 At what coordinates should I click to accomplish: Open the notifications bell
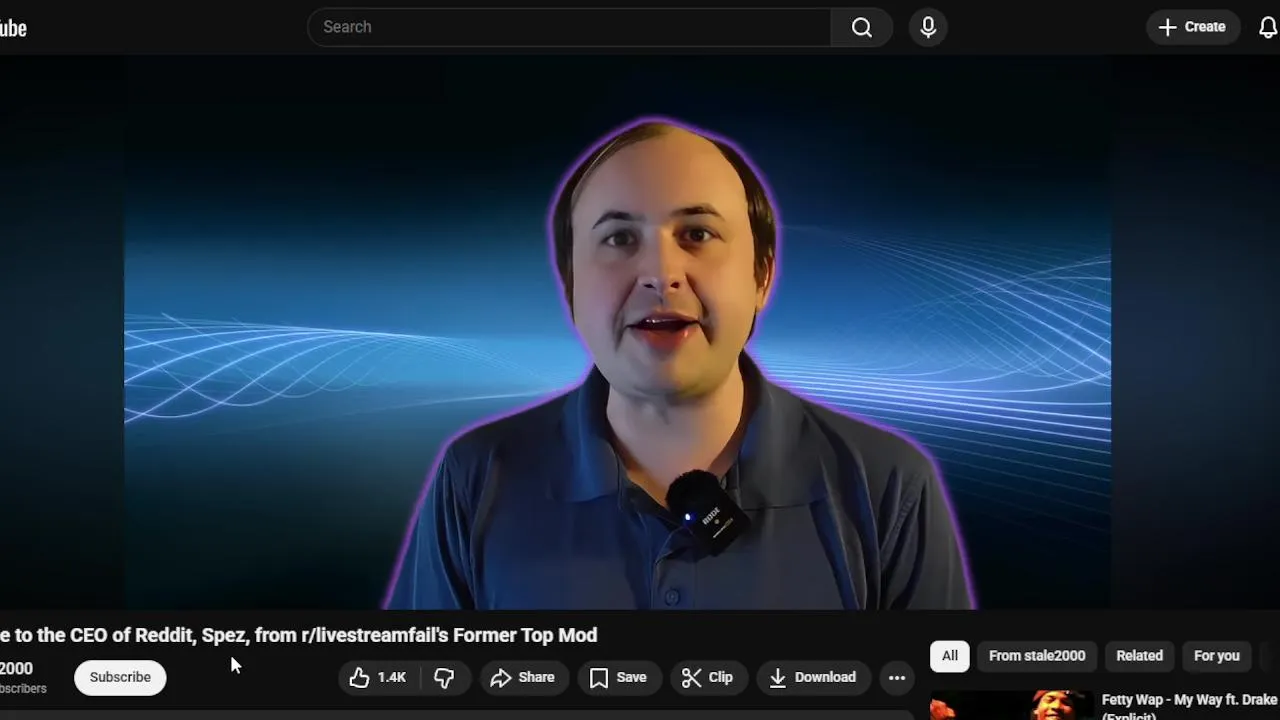pos(1267,27)
